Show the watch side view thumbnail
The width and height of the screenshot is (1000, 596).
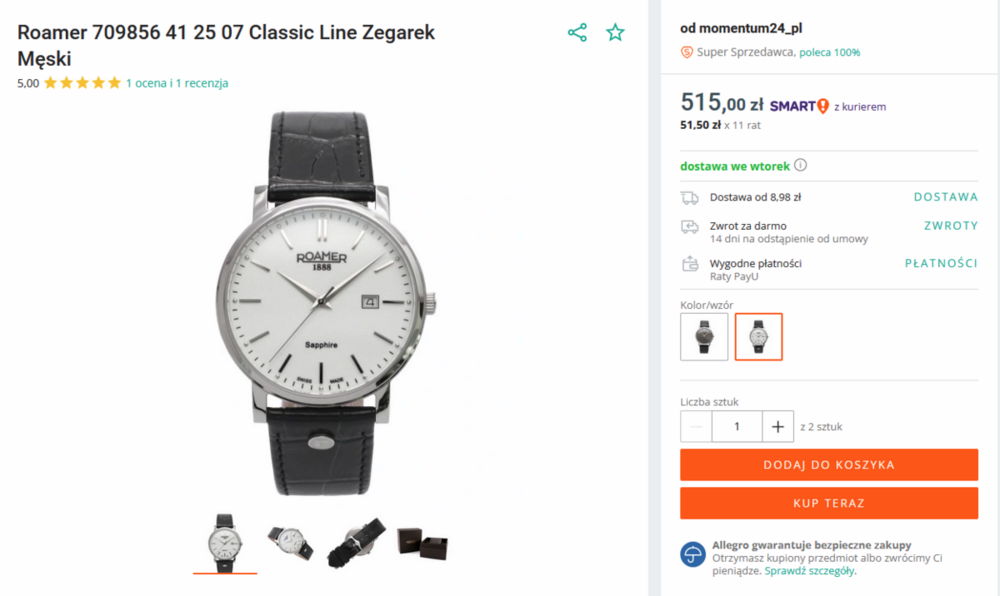pyautogui.click(x=290, y=542)
